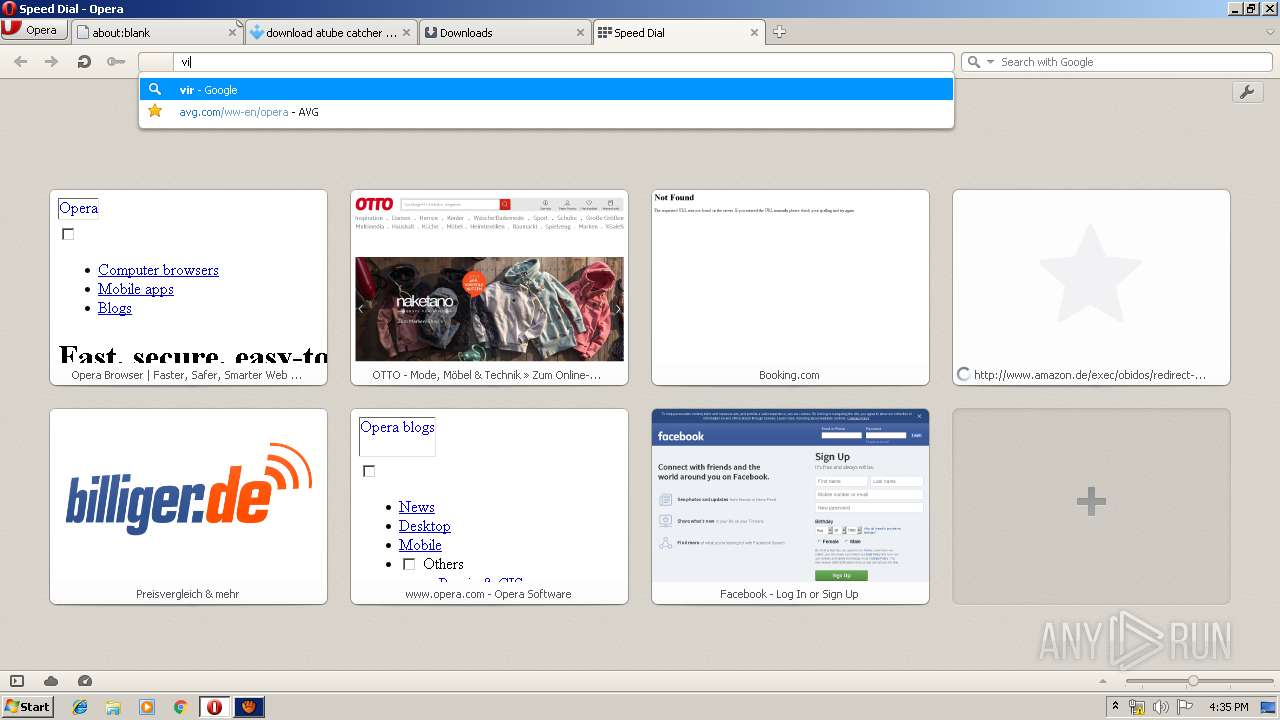
Task: Click the Opera blogs heading link
Action: (397, 427)
